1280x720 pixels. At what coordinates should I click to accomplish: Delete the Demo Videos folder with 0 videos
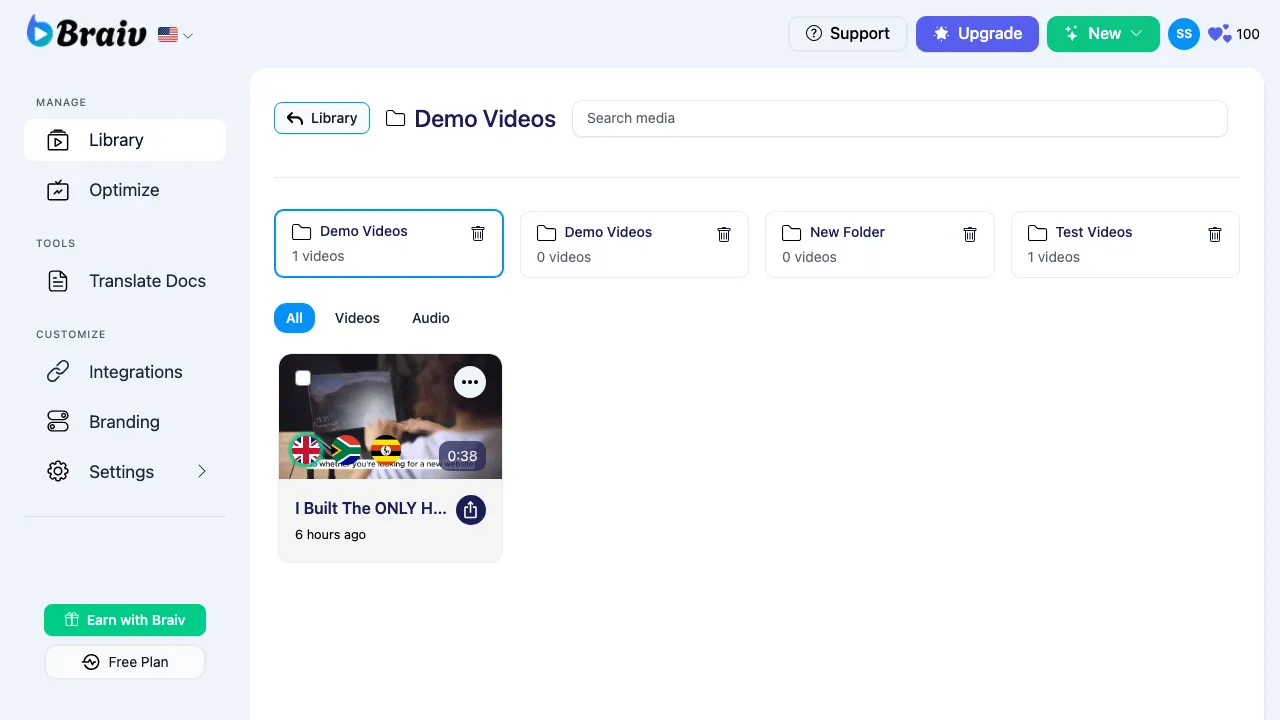tap(724, 234)
